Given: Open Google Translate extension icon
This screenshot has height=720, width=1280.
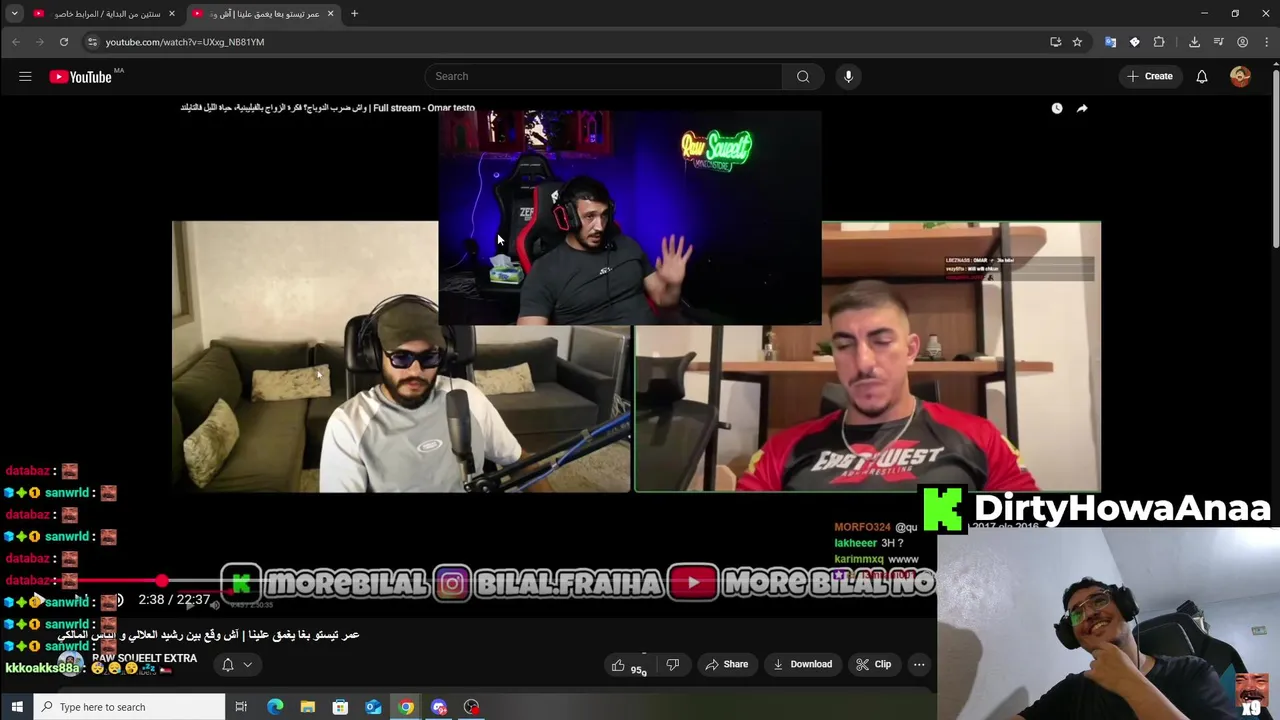Looking at the screenshot, I should (1110, 42).
